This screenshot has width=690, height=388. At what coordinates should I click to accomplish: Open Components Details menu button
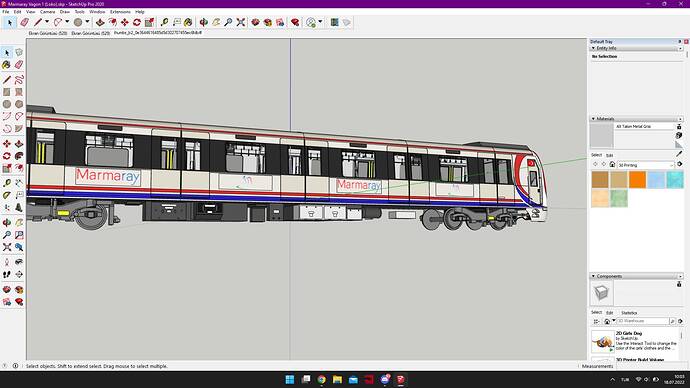click(680, 322)
